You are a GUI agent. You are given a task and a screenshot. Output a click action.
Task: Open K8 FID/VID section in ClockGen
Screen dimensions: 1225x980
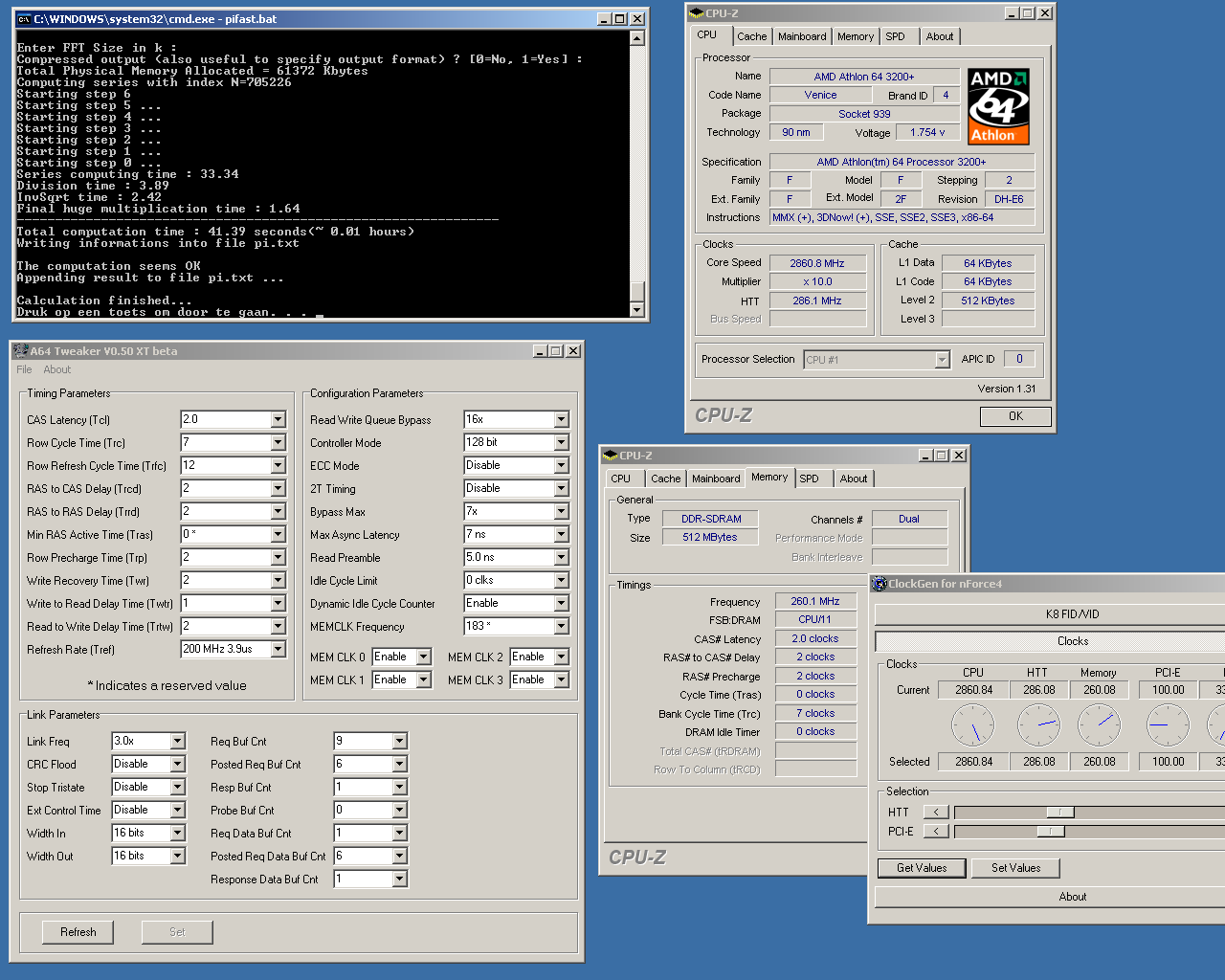click(1072, 614)
